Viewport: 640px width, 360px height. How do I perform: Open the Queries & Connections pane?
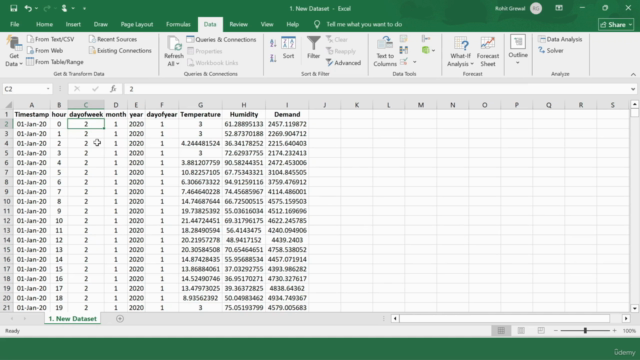point(221,40)
